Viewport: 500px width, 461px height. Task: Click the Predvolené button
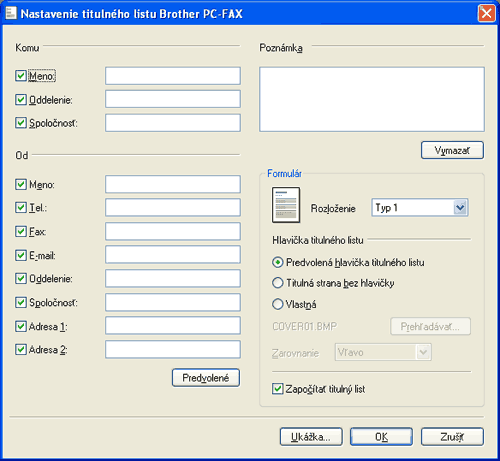click(x=206, y=378)
